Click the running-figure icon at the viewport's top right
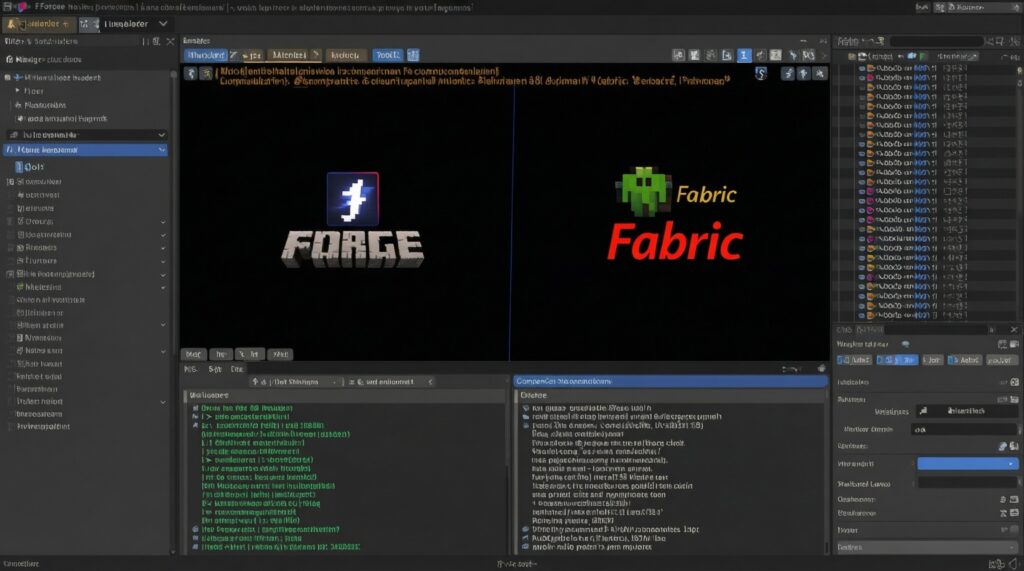The width and height of the screenshot is (1024, 571). [788, 74]
